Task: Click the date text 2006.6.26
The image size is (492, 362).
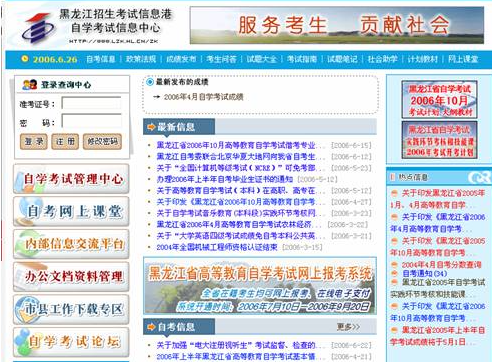Action: [x=55, y=59]
